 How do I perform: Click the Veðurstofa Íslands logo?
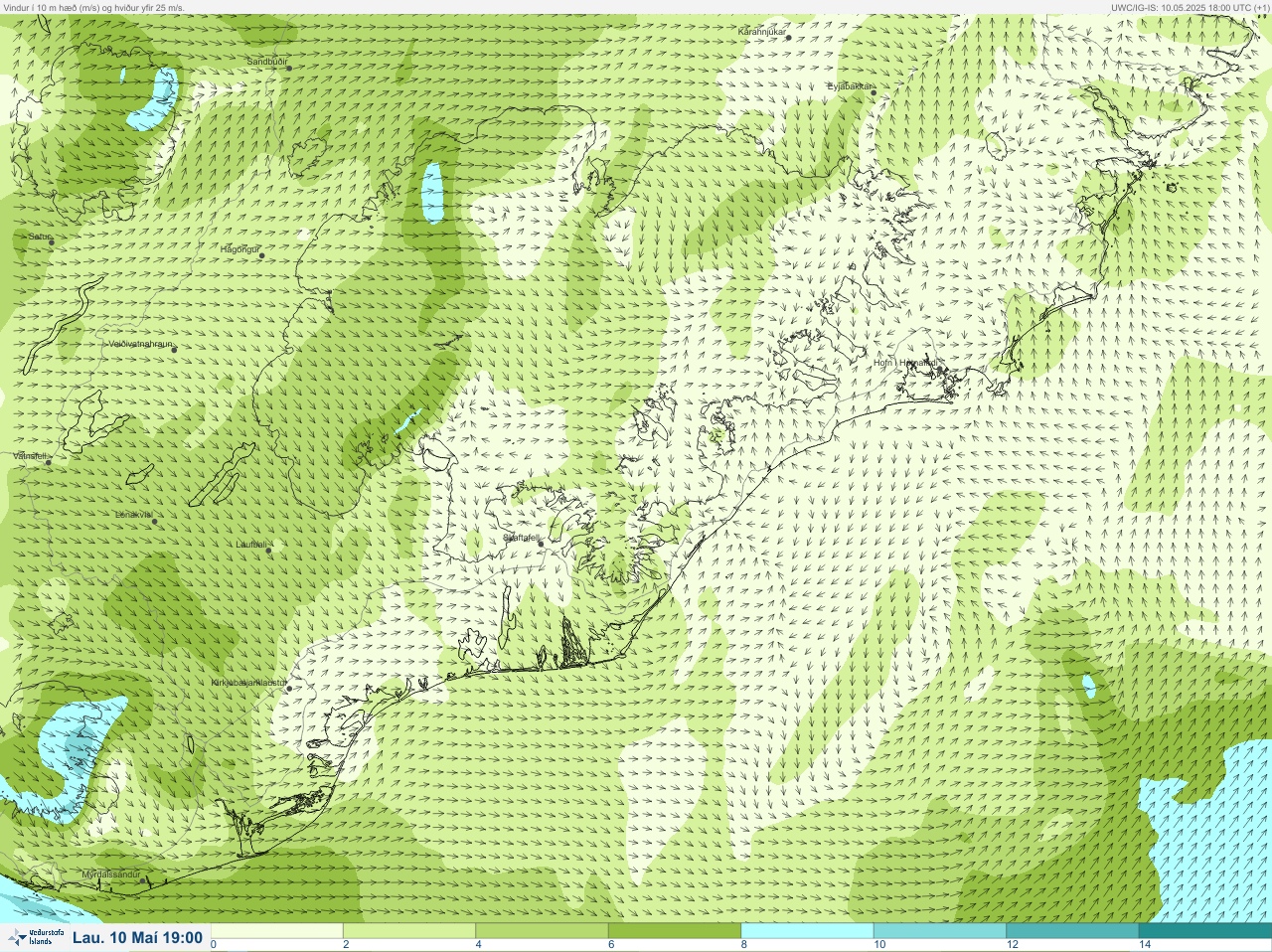(x=35, y=937)
